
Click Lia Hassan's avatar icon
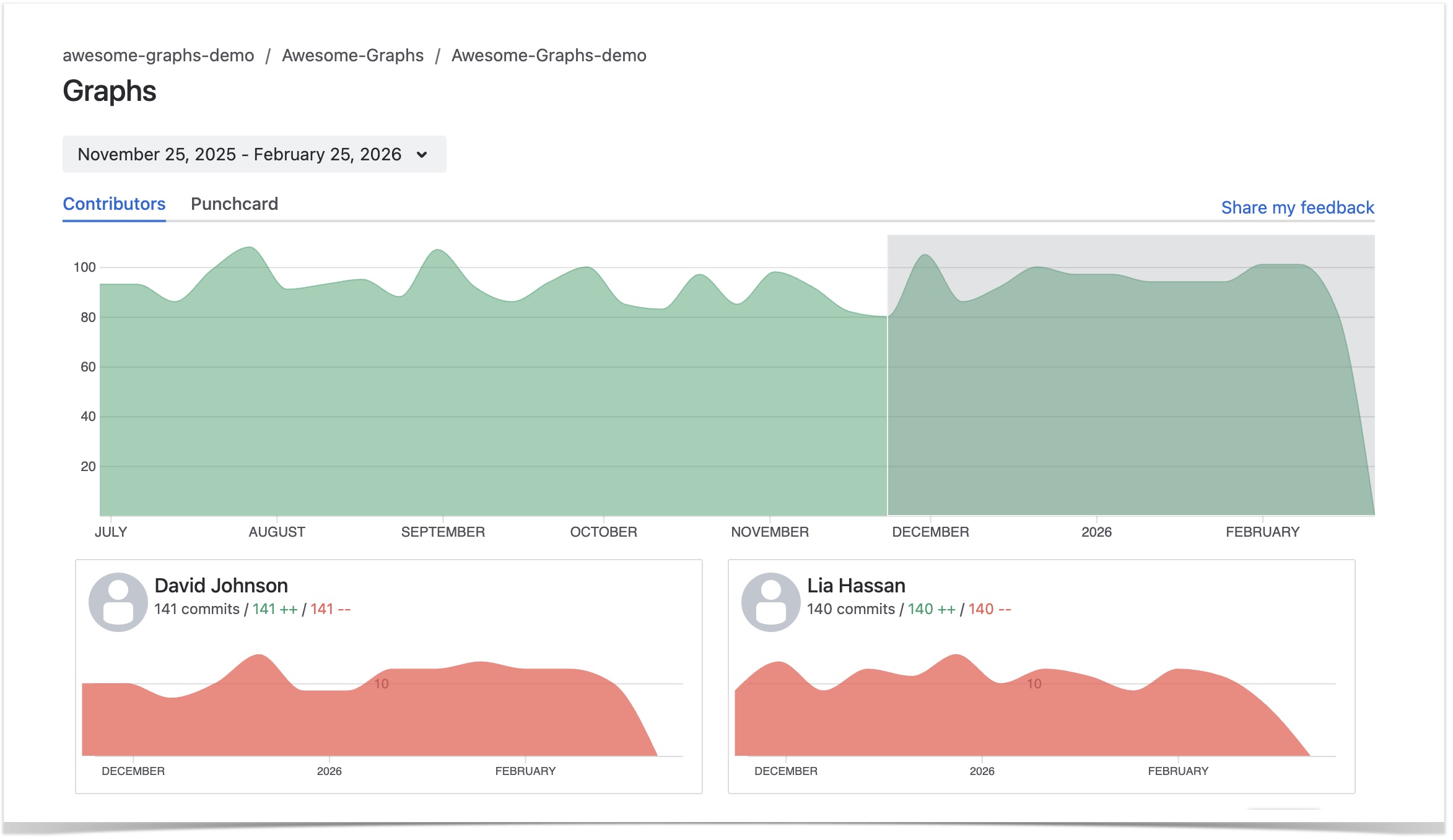(x=770, y=602)
